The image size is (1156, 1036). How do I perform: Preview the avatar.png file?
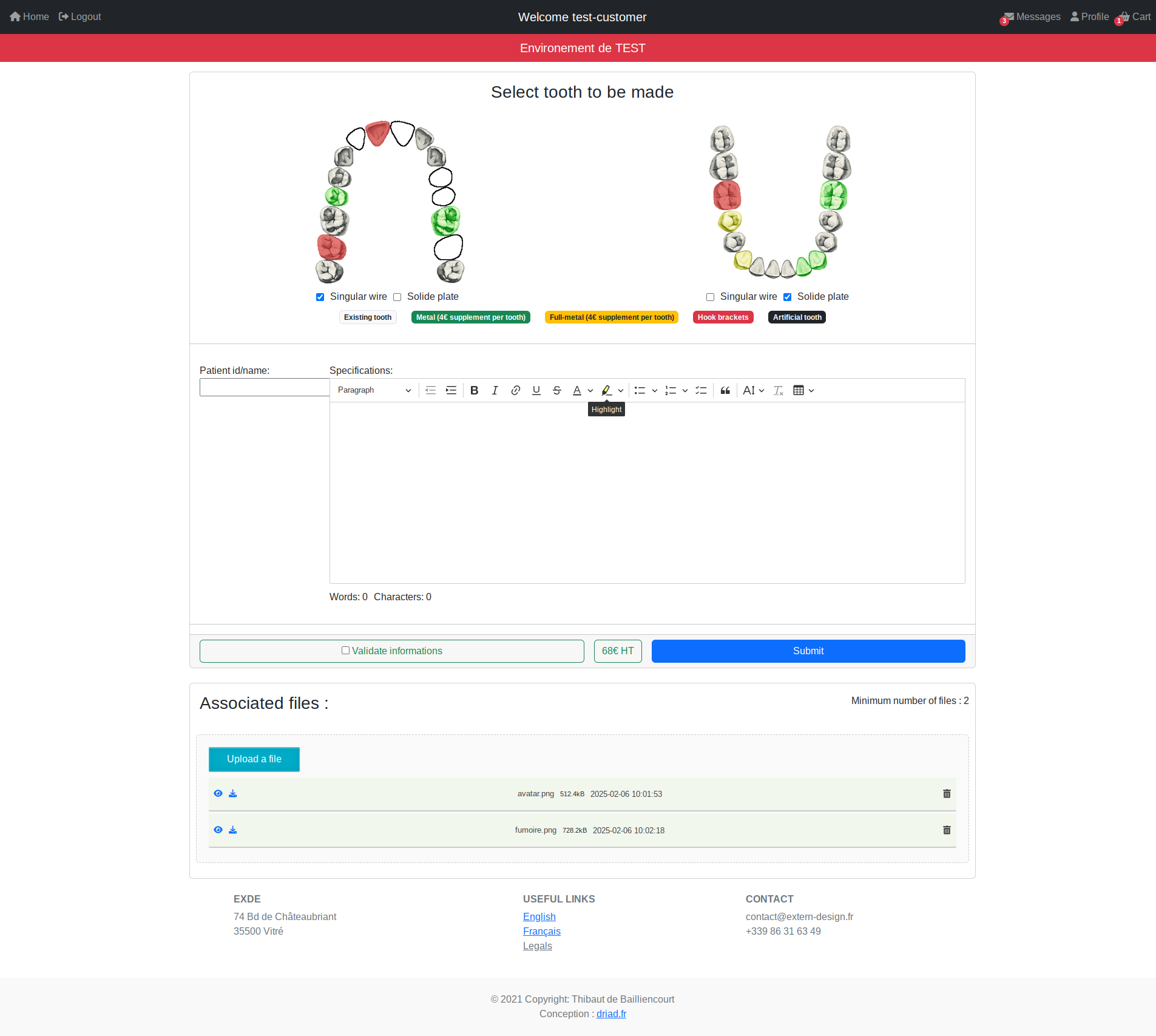click(218, 793)
